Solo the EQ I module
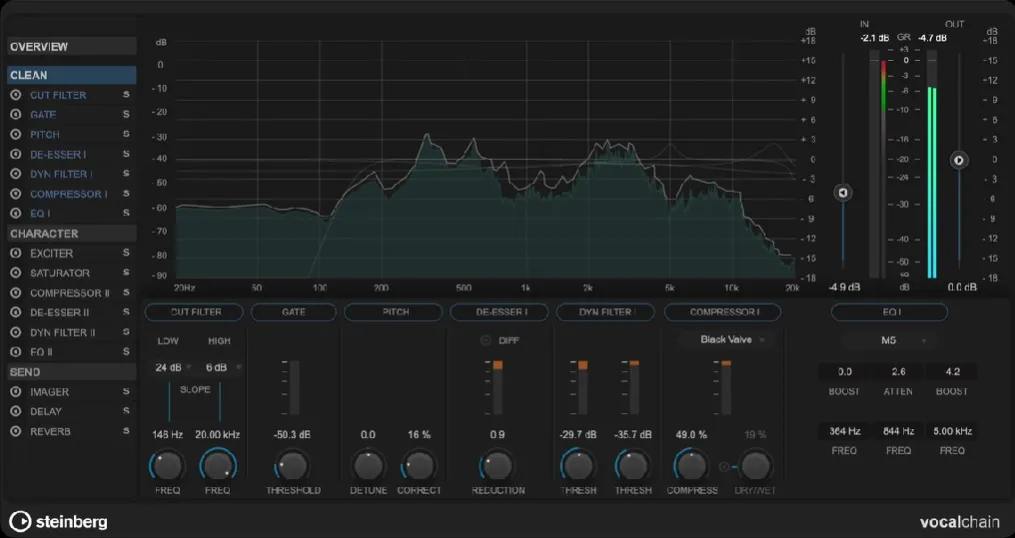Image resolution: width=1015 pixels, height=538 pixels. click(x=126, y=214)
